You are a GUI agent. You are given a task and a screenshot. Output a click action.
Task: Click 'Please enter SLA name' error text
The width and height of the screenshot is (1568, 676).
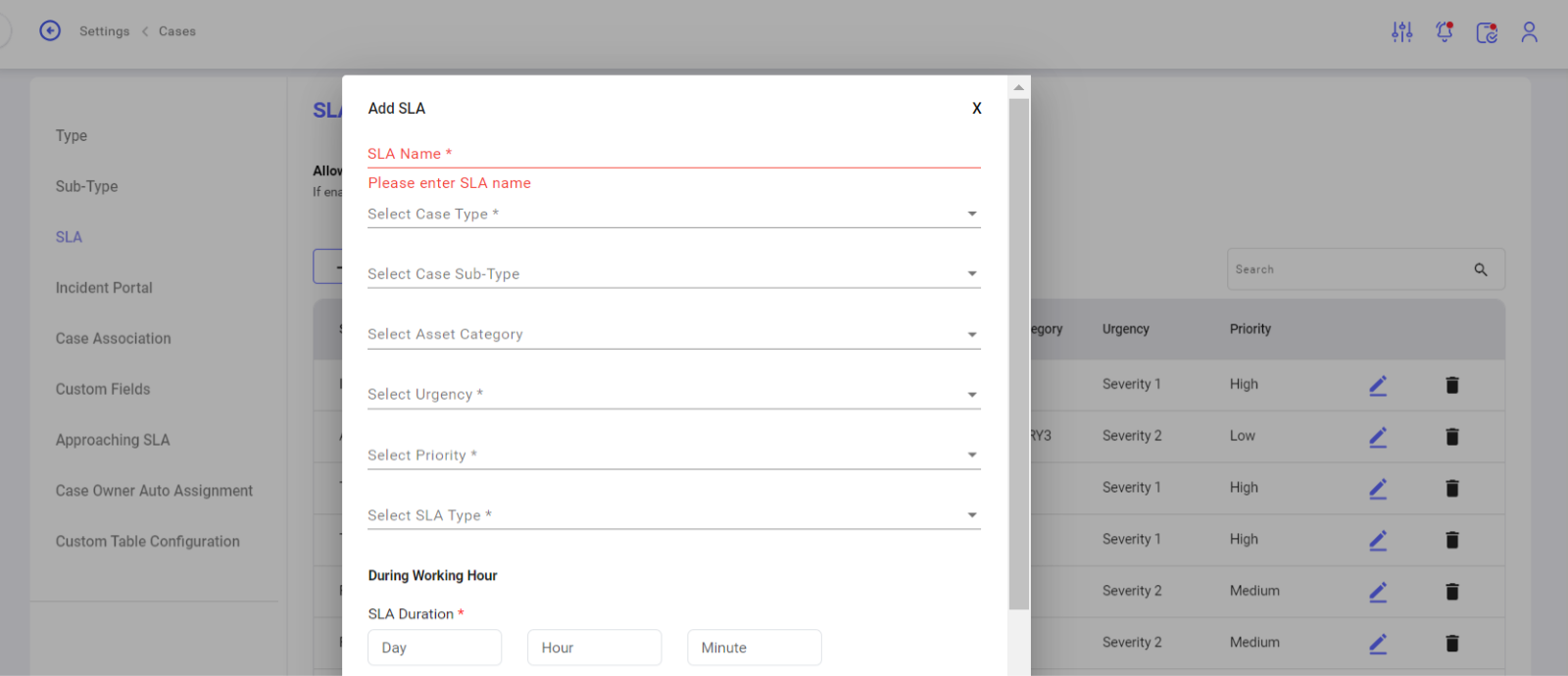pyautogui.click(x=450, y=183)
